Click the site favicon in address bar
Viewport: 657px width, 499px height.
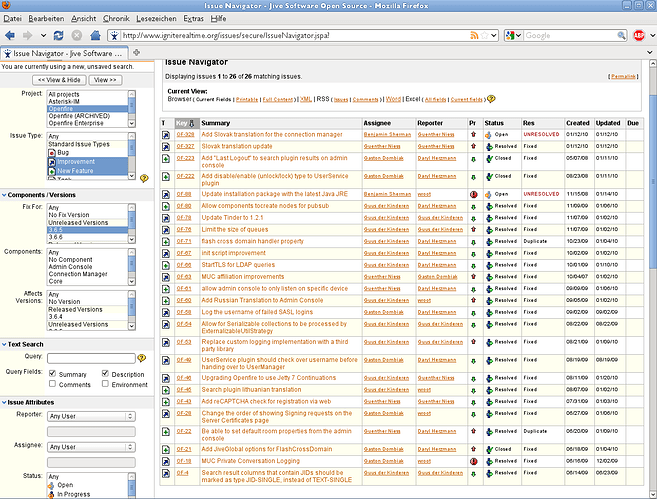114,36
